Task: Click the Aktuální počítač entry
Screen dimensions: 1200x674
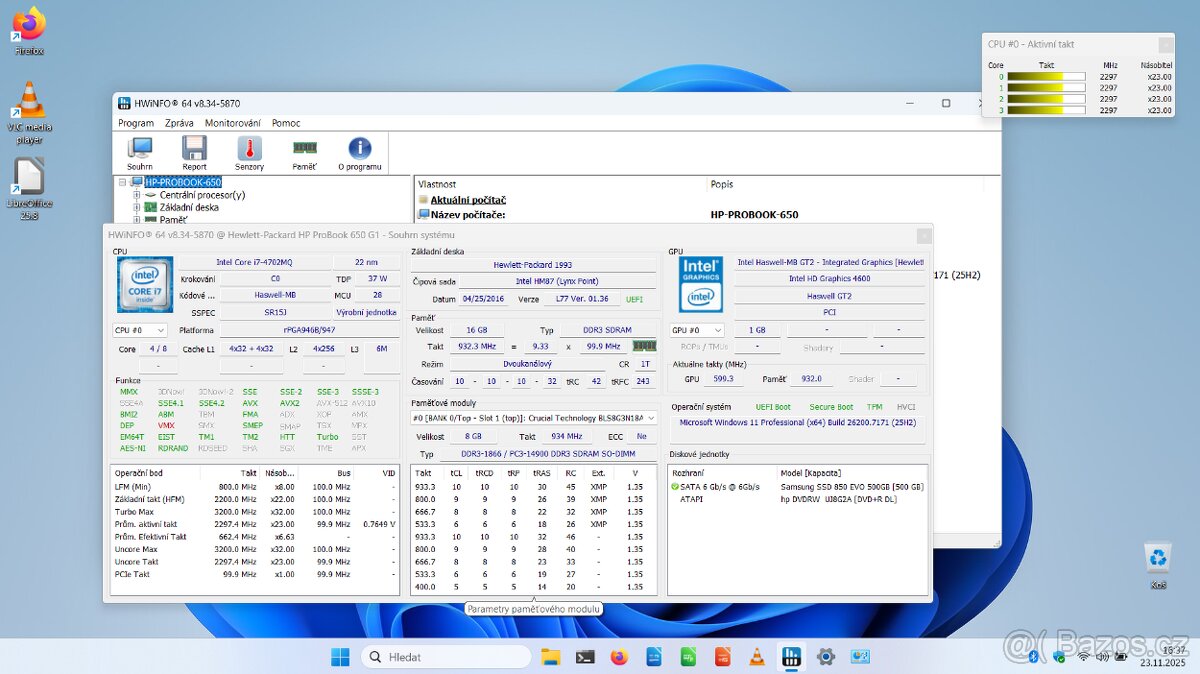Action: tap(467, 199)
